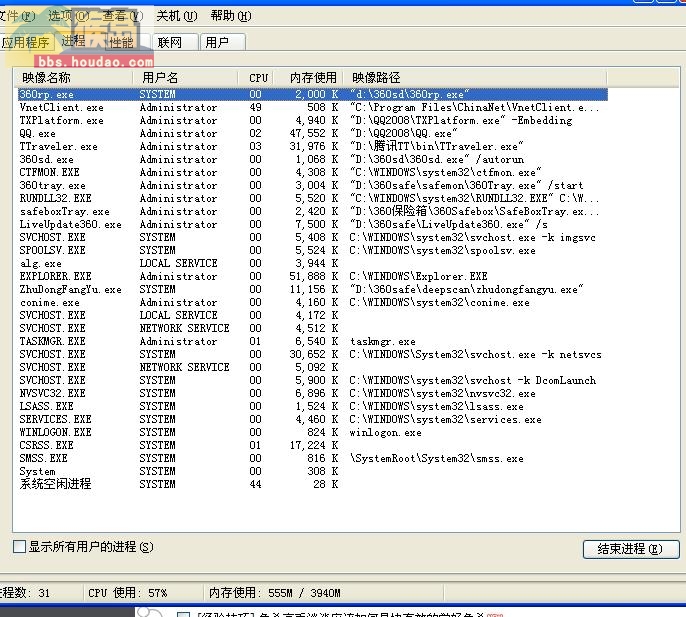Sort by CPU column header
This screenshot has height=617, width=686.
pos(258,78)
